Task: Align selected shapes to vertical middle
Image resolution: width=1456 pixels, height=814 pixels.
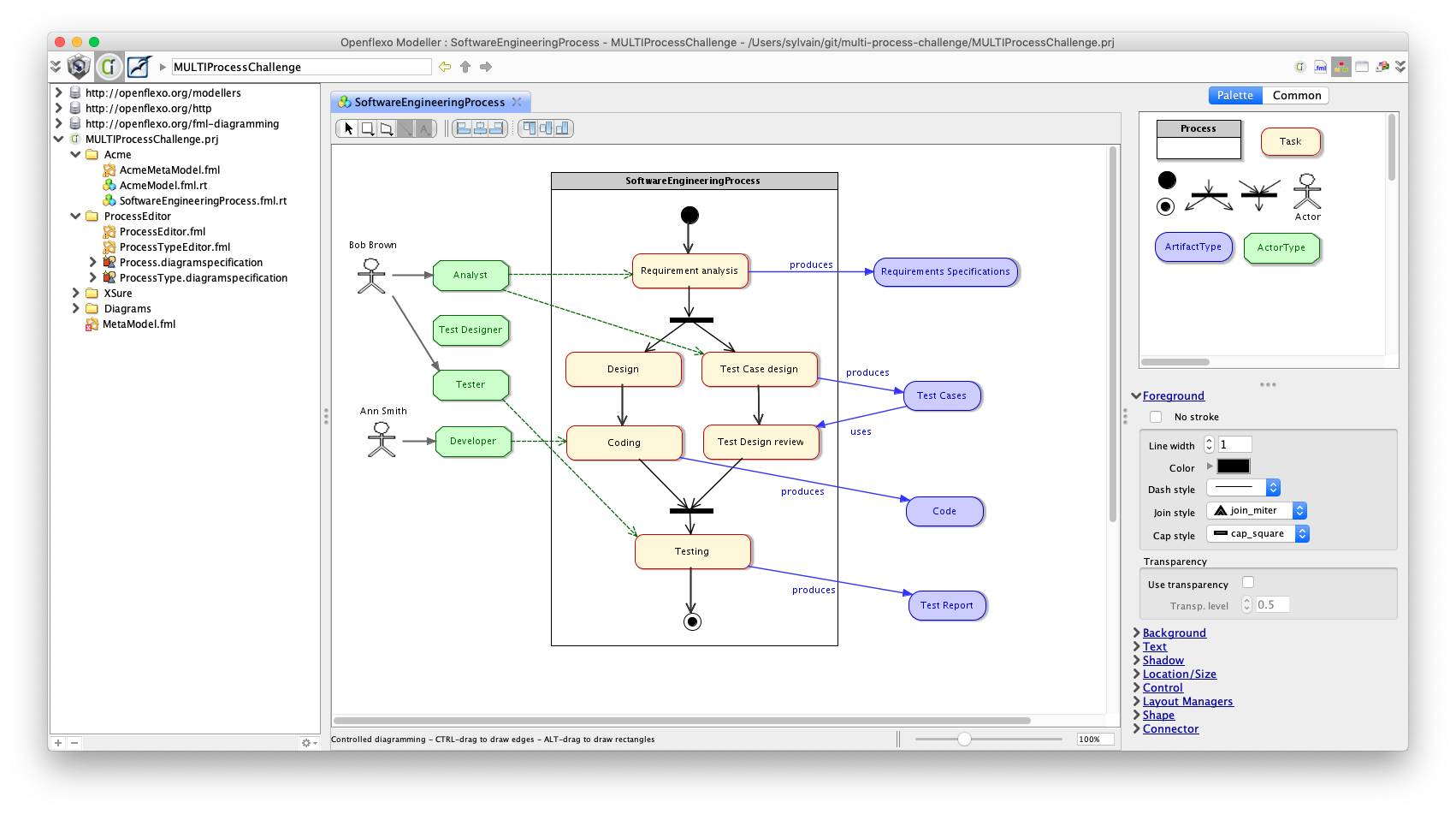Action: tap(546, 128)
